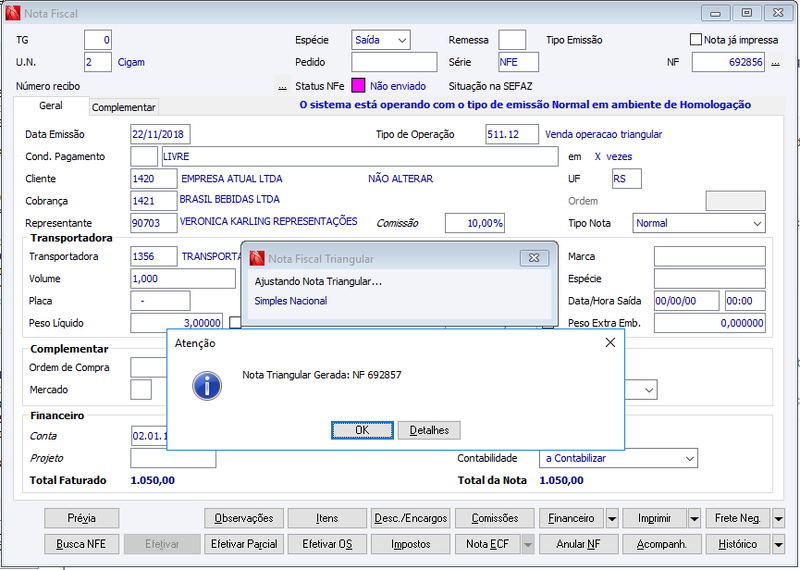800x570 pixels.
Task: Click the Série field NFE
Action: [518, 62]
